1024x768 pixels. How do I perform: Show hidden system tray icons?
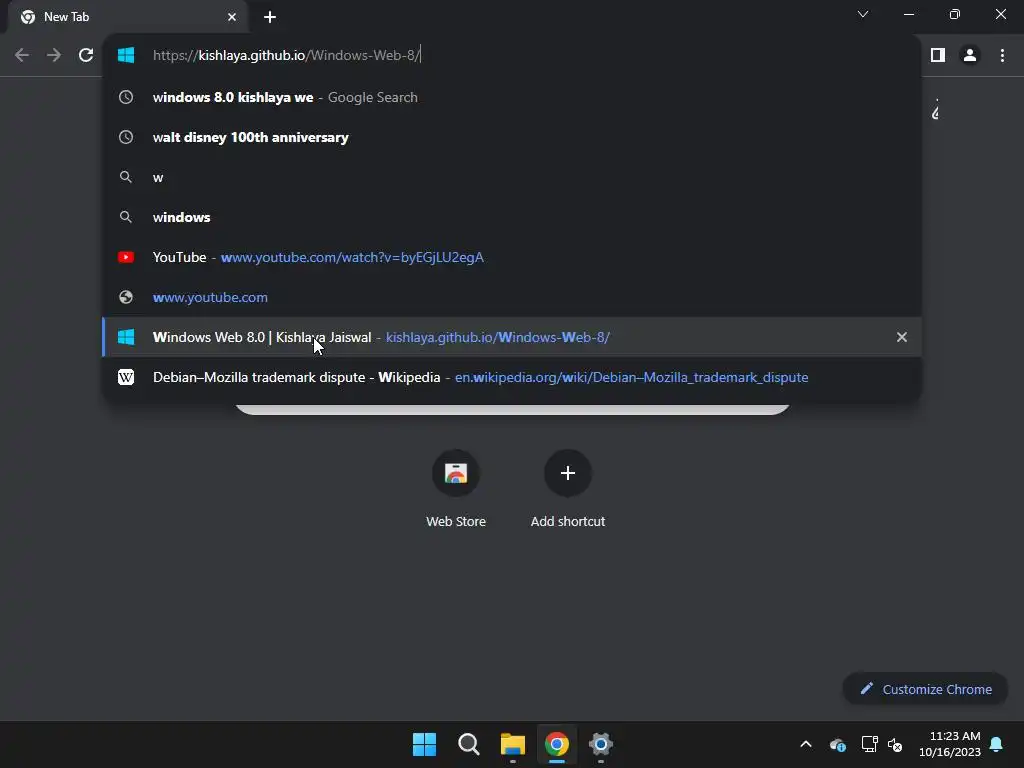pyautogui.click(x=806, y=744)
